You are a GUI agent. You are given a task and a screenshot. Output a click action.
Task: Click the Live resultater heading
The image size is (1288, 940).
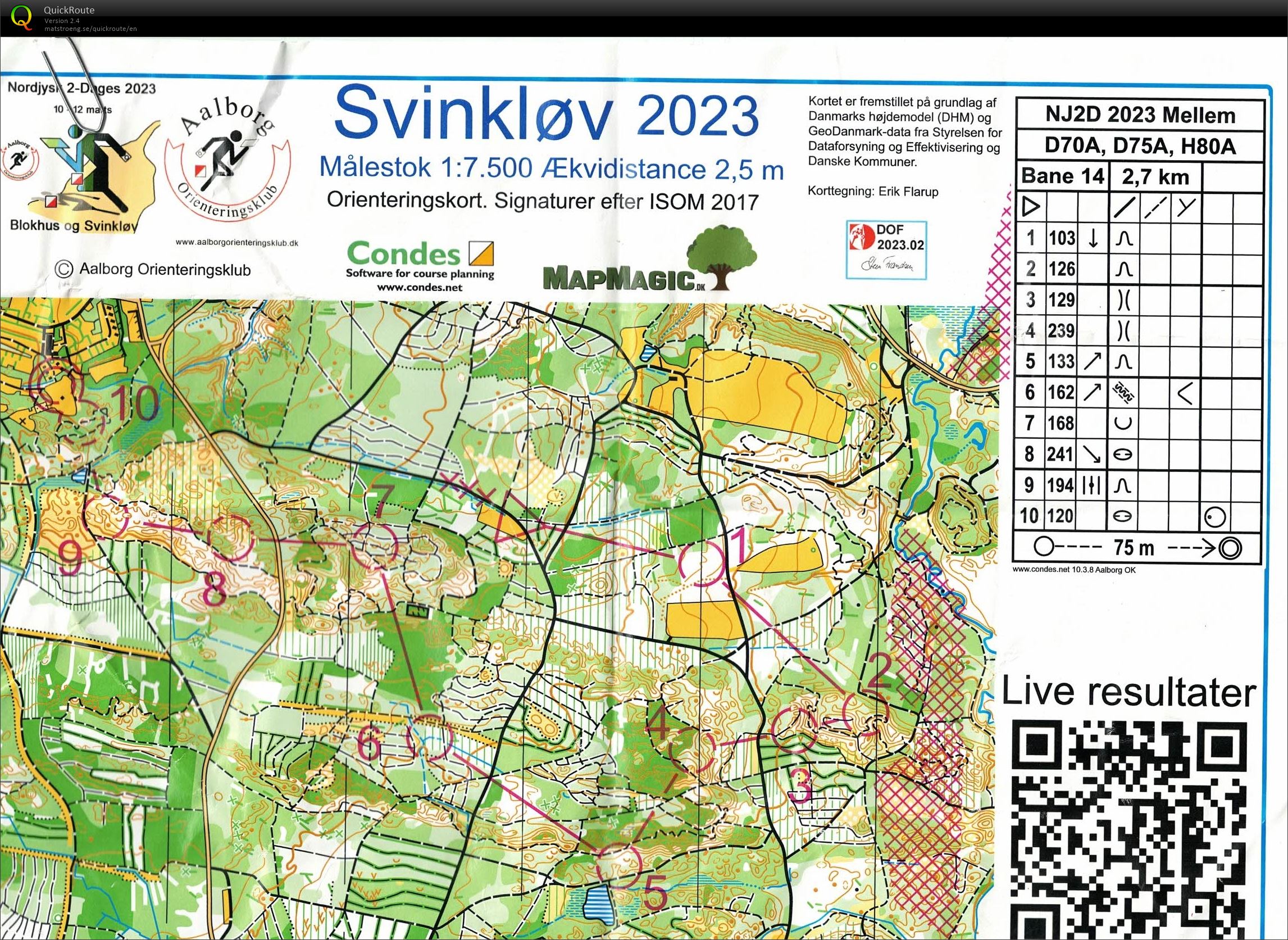coord(1128,692)
